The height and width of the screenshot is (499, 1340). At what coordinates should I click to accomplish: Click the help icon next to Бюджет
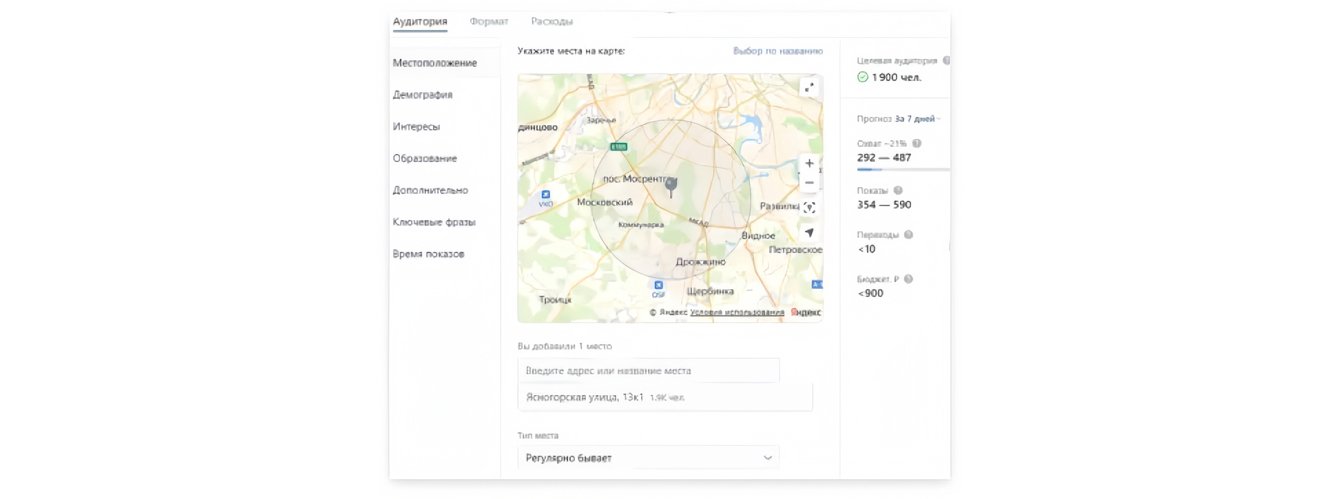pos(909,279)
